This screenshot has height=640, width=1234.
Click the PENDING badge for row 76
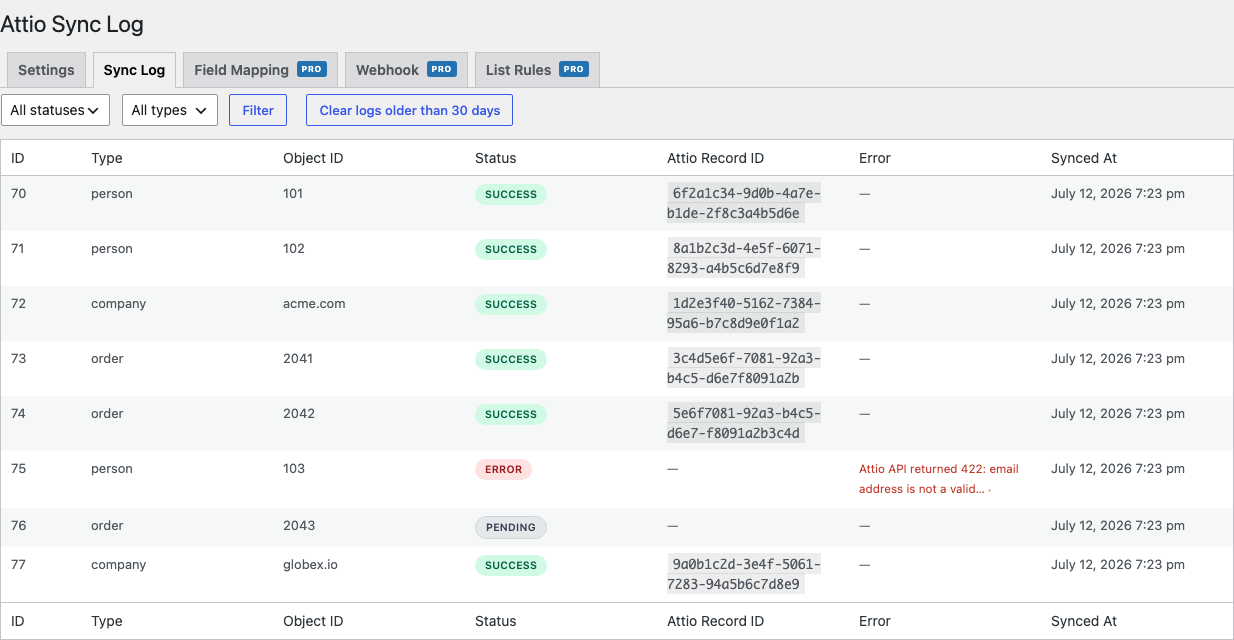(511, 527)
